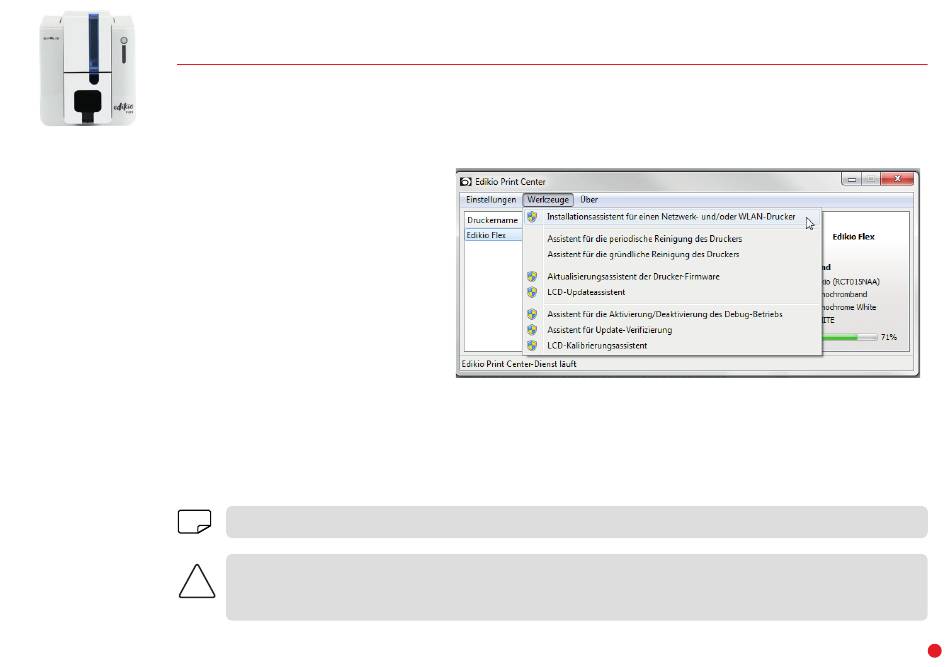Choose Assistent für die gründliche Reinigung des Druckers
The width and height of the screenshot is (950, 667).
click(x=643, y=255)
